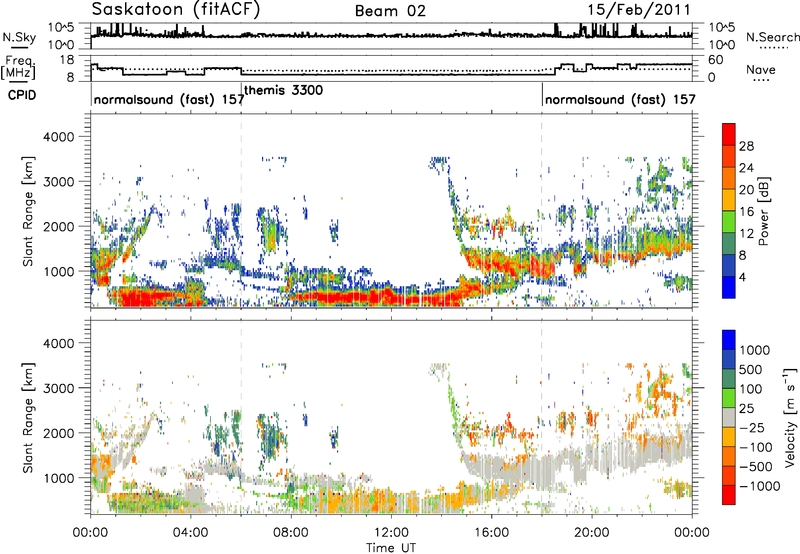Pick Velocity segment between -100 and -500
Screen dimensions: 800x554
click(x=729, y=456)
